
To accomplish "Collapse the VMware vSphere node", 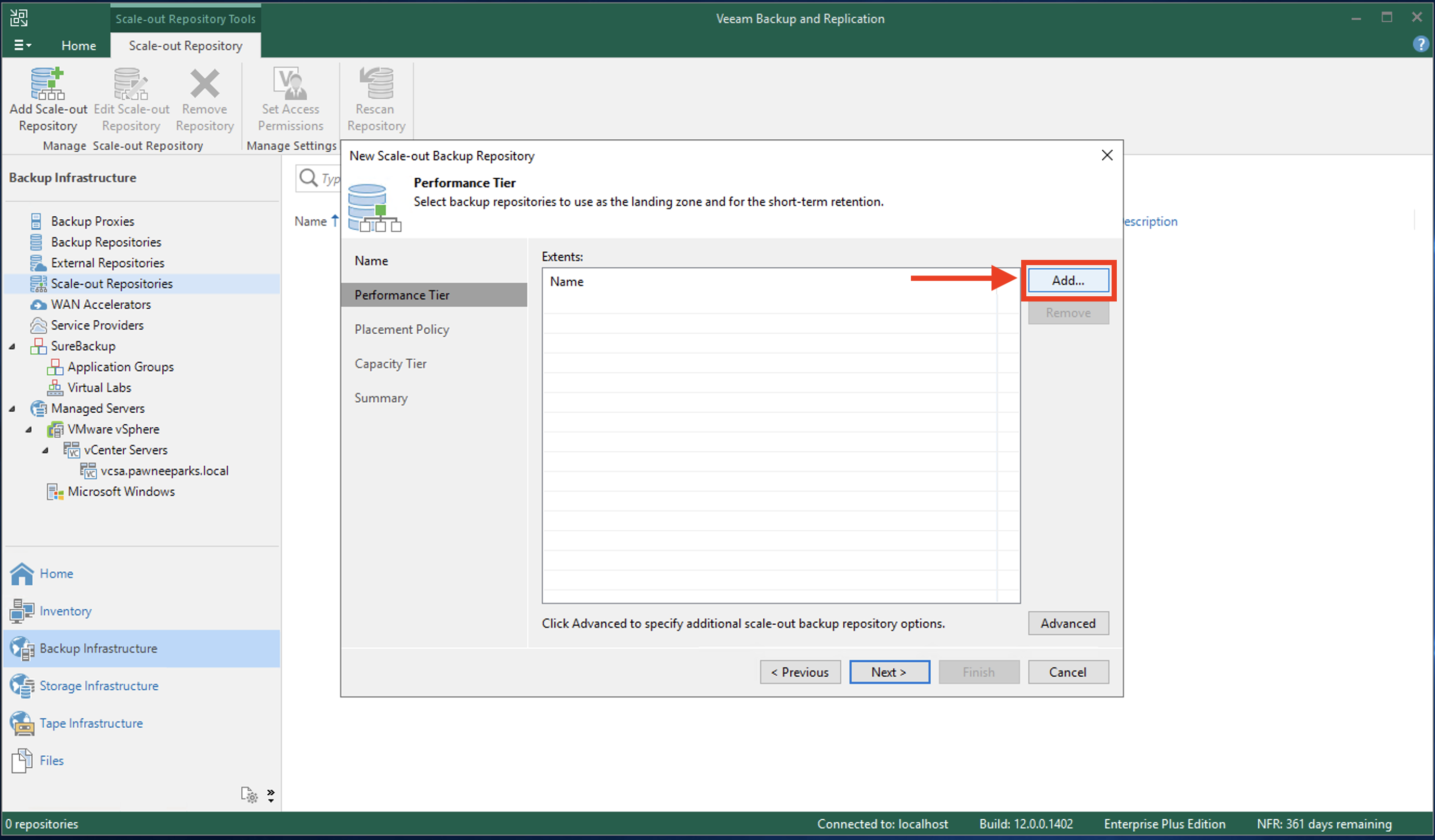I will pos(29,429).
